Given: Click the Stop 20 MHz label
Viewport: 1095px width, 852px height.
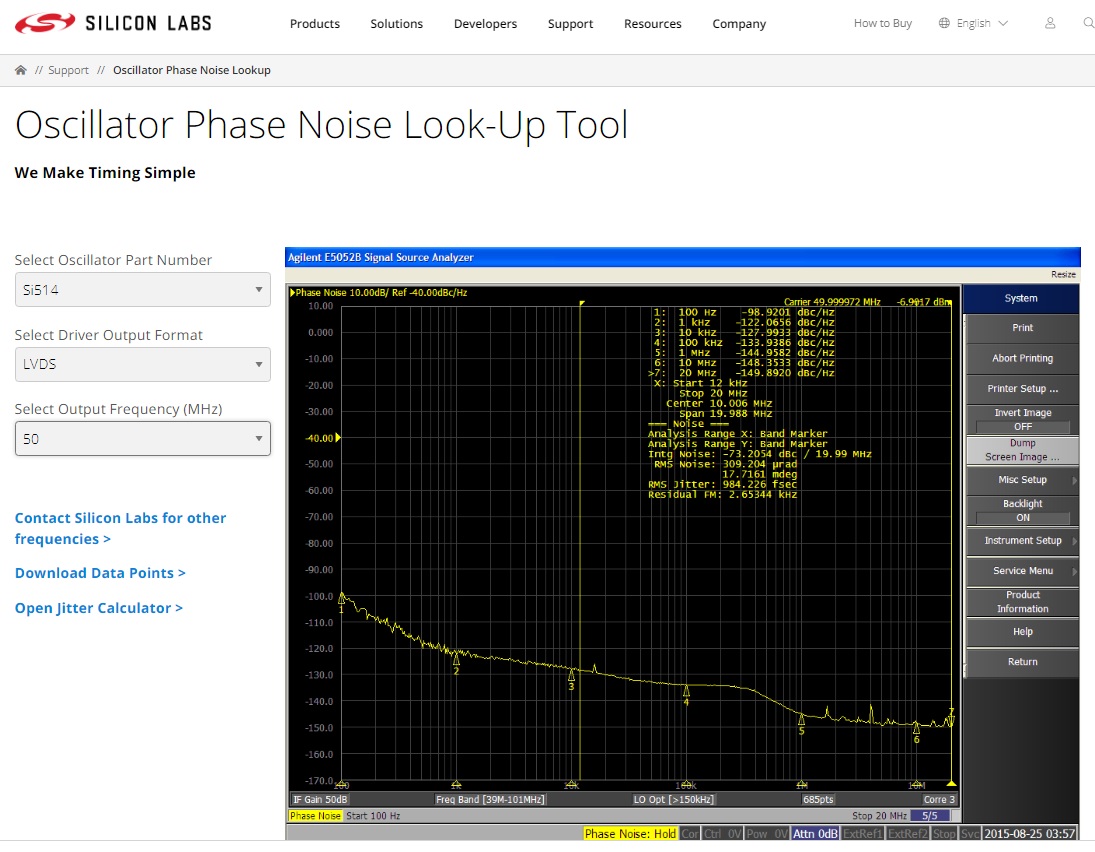Looking at the screenshot, I should pos(879,816).
